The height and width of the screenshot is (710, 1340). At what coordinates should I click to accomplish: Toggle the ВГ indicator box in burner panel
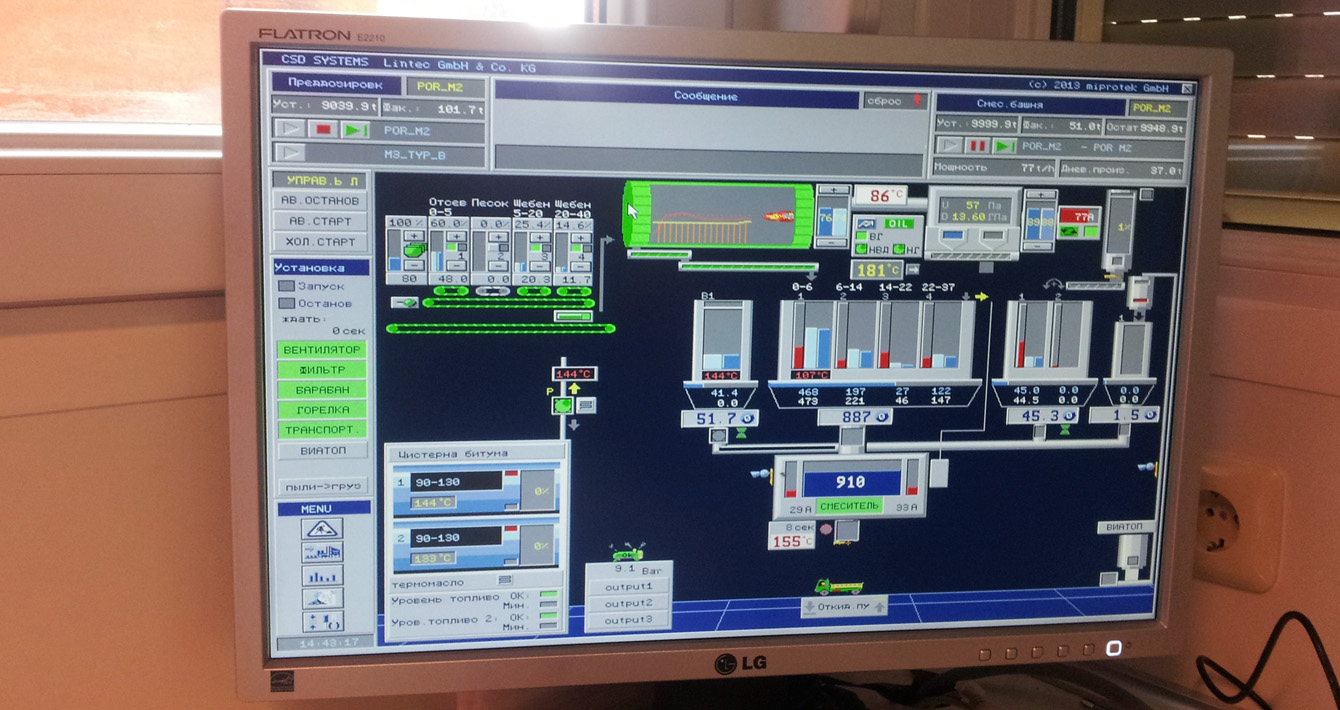[x=861, y=237]
